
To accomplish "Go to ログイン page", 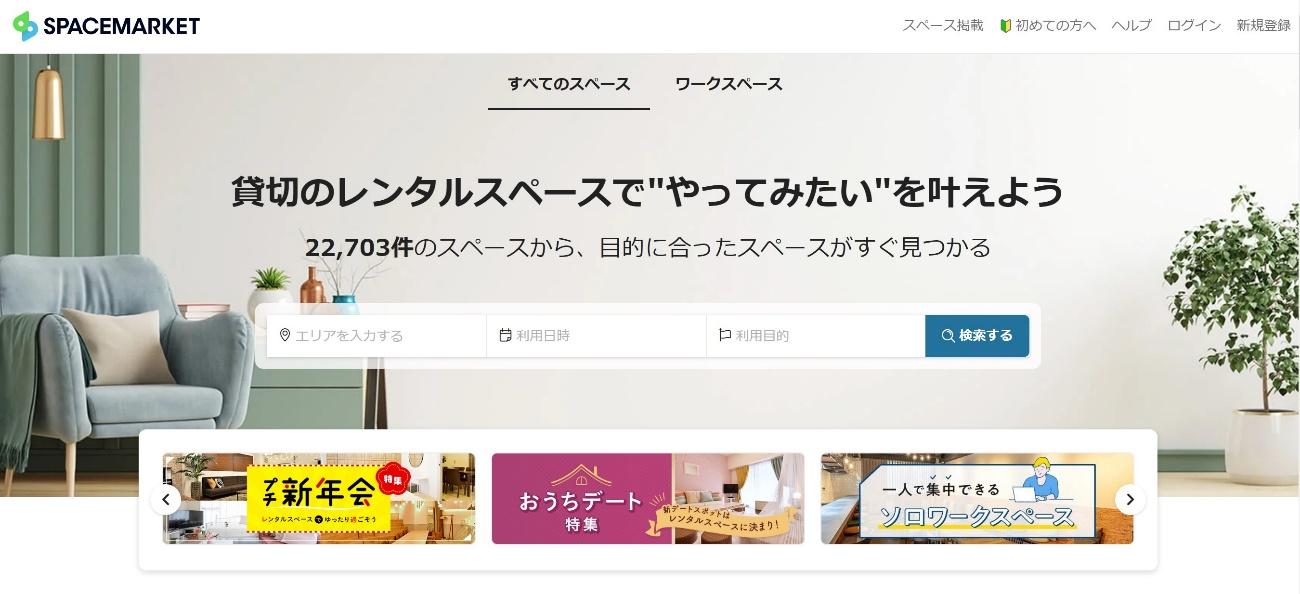I will tap(1194, 26).
